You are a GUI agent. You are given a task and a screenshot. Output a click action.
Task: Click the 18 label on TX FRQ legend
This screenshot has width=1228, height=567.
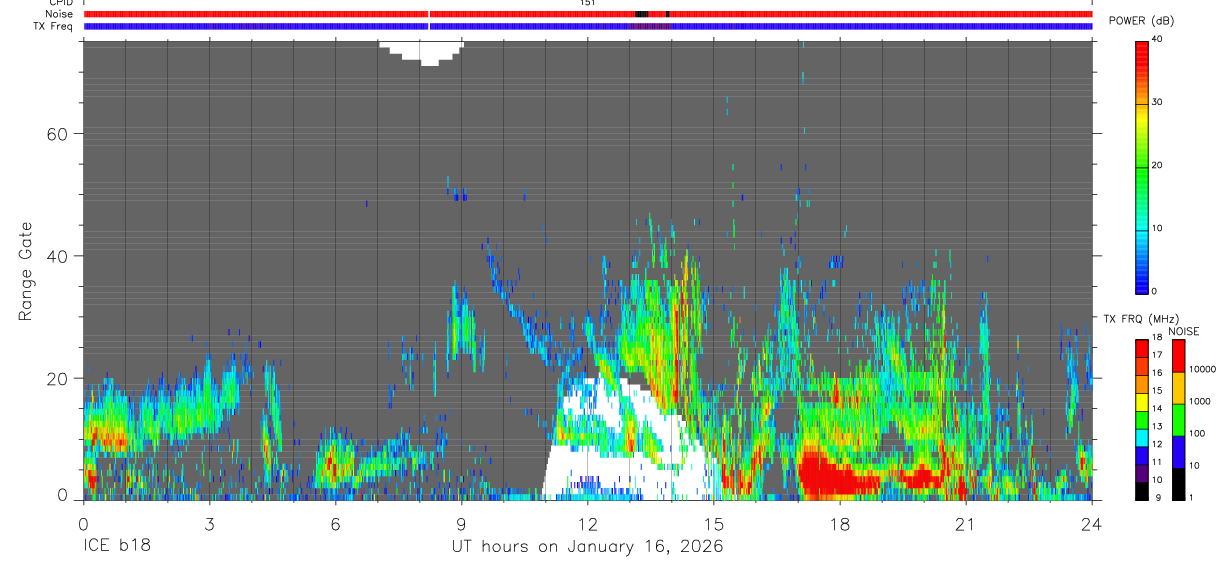[1156, 339]
